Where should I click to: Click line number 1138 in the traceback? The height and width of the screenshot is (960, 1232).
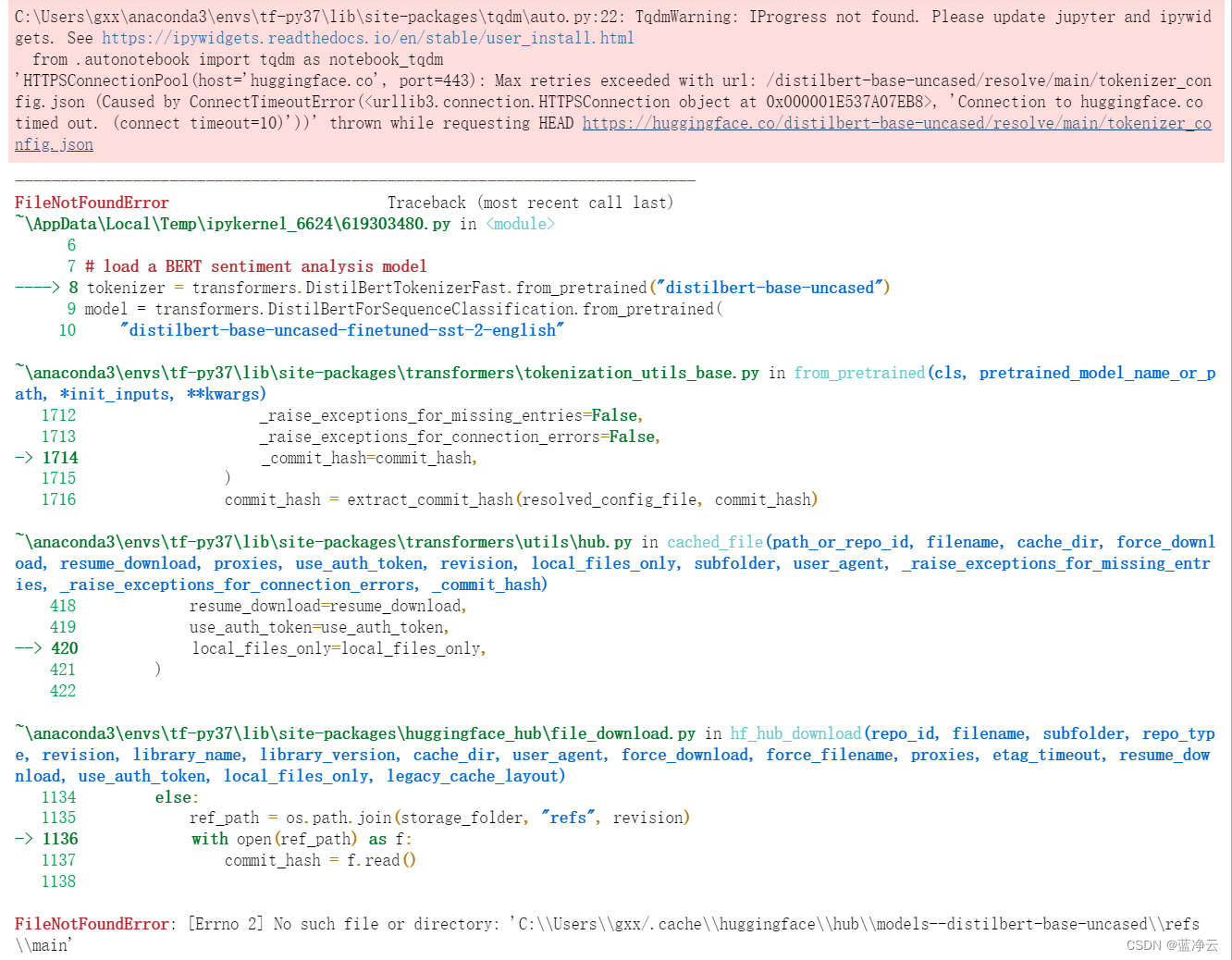point(59,881)
